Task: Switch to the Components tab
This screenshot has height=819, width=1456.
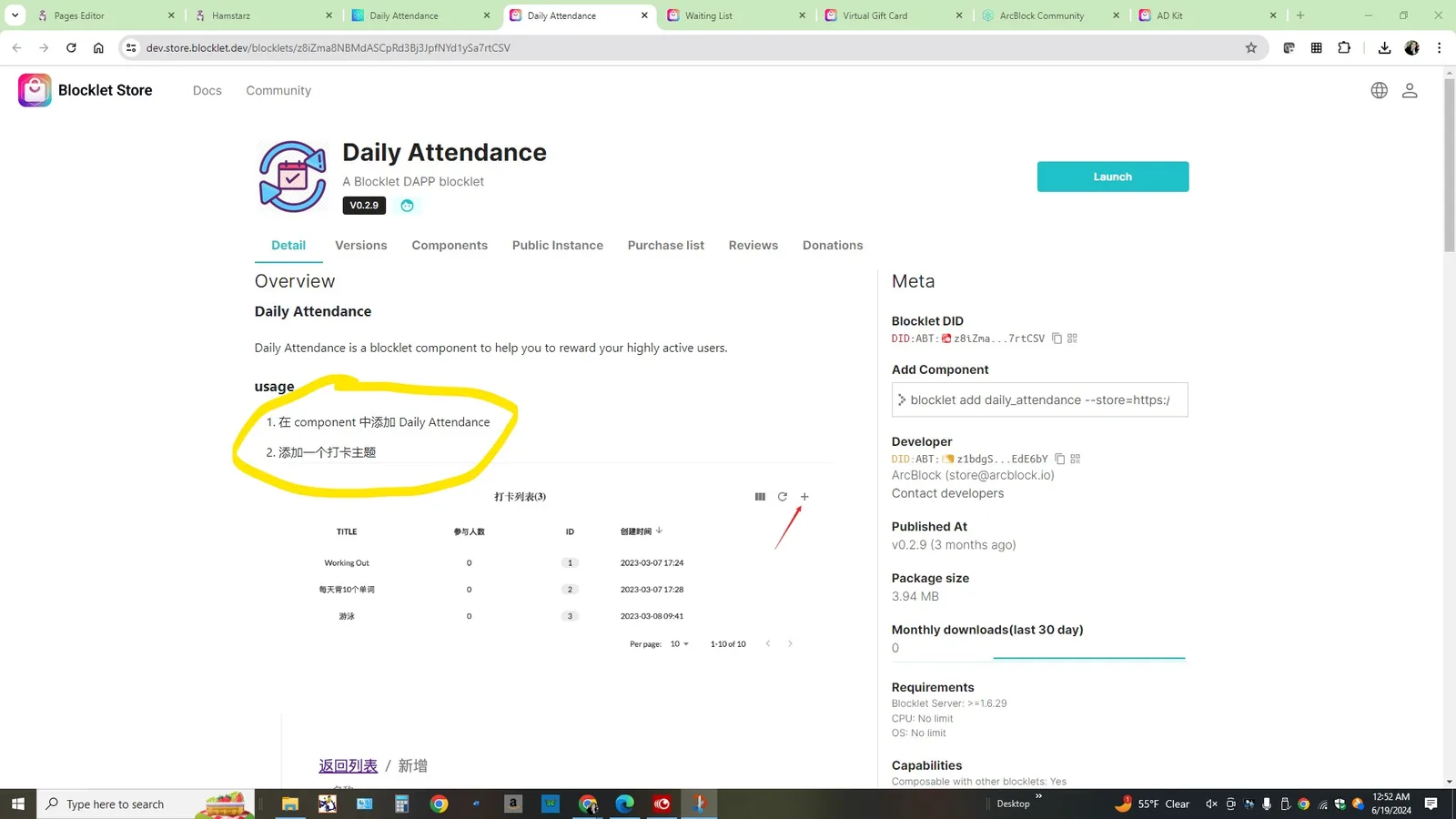Action: coord(450,246)
